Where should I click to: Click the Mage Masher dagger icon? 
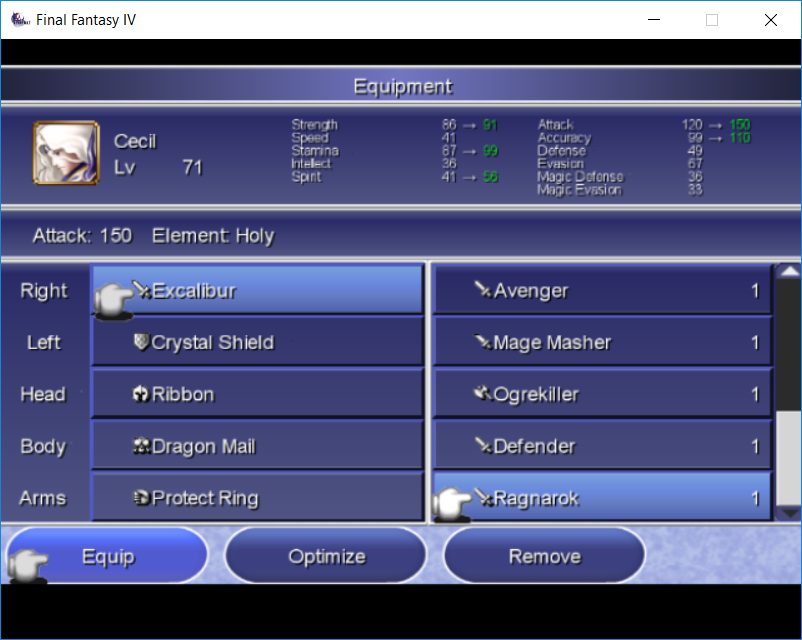pyautogui.click(x=483, y=342)
